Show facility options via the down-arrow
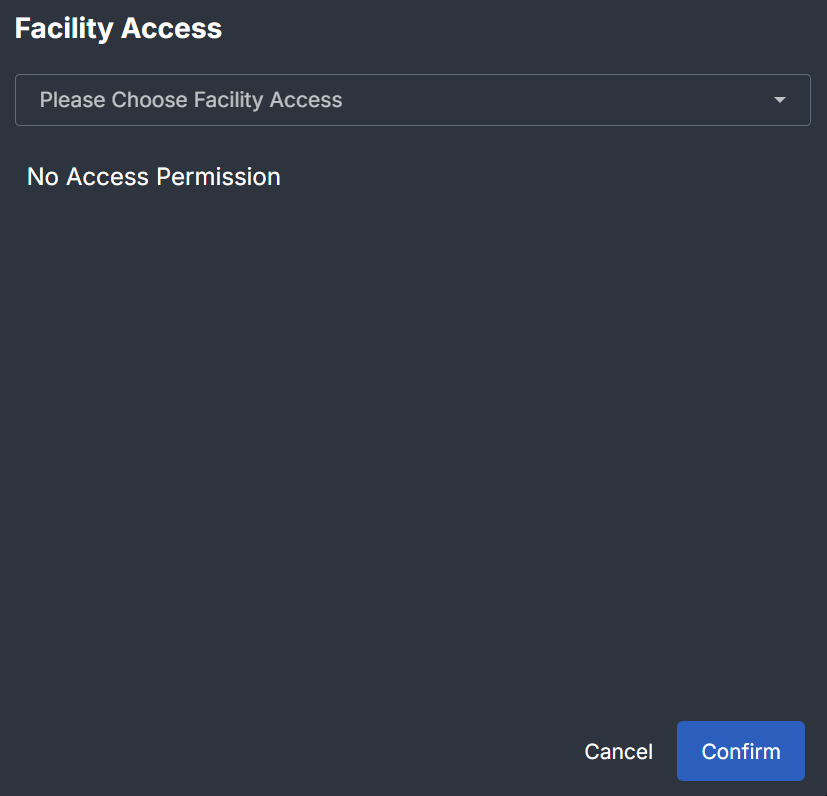827x796 pixels. coord(779,100)
